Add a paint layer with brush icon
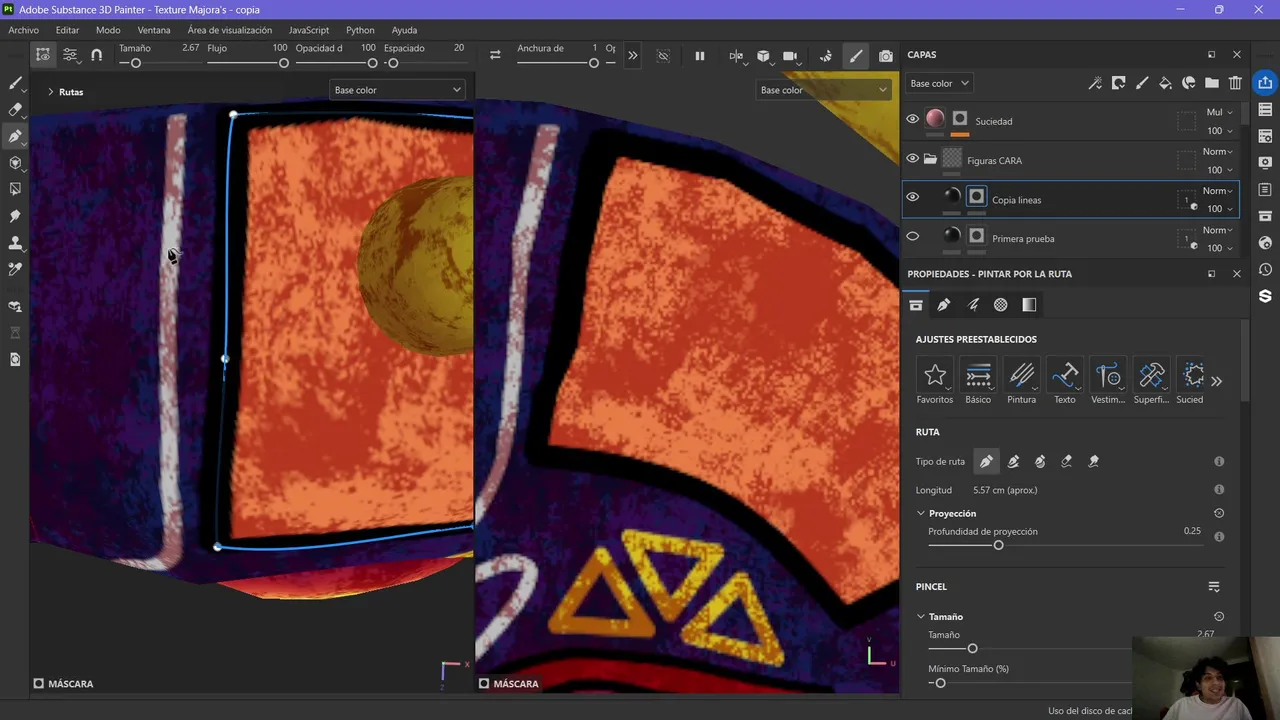The image size is (1280, 720). [1142, 83]
